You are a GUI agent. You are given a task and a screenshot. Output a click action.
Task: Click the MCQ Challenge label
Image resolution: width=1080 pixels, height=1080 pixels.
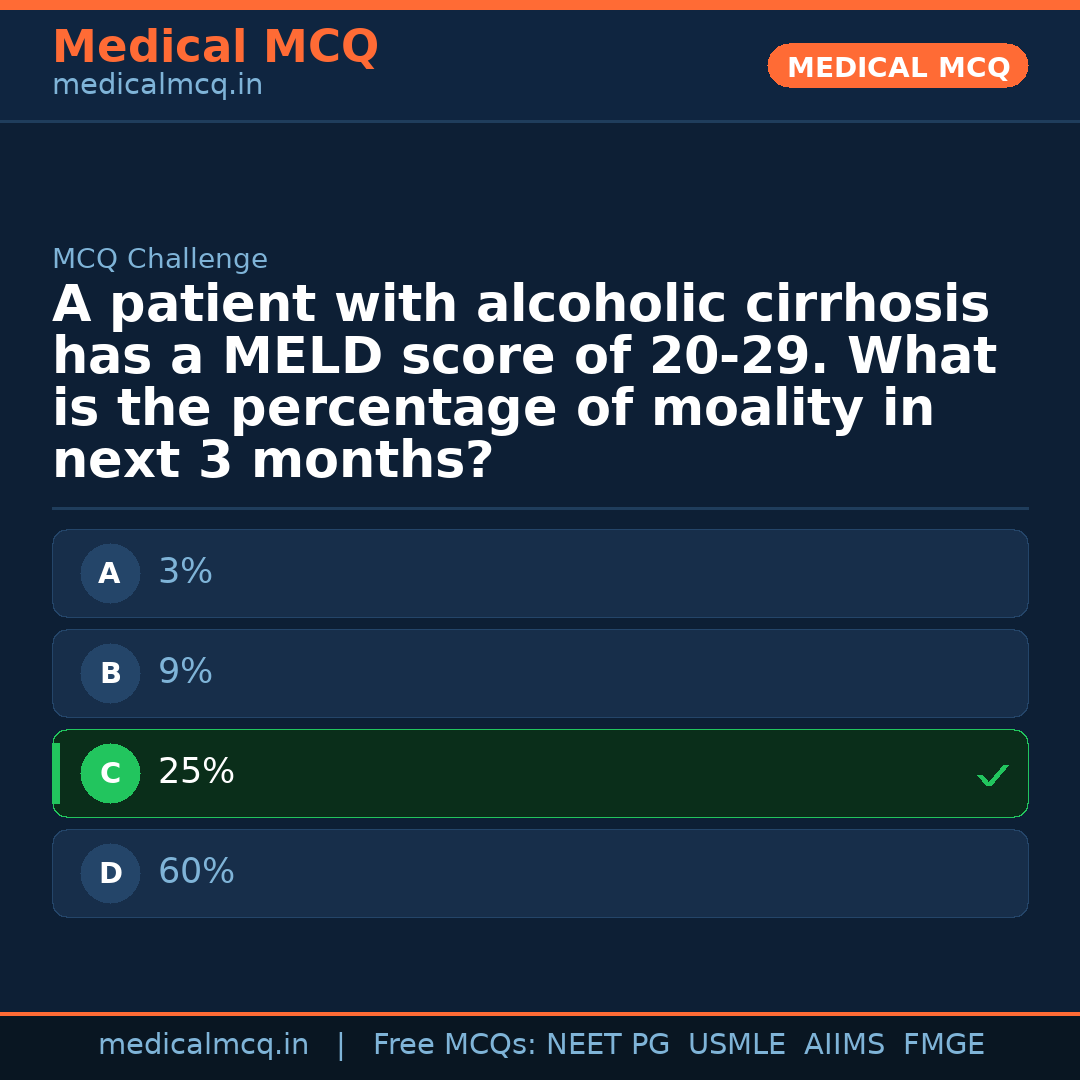coord(160,260)
